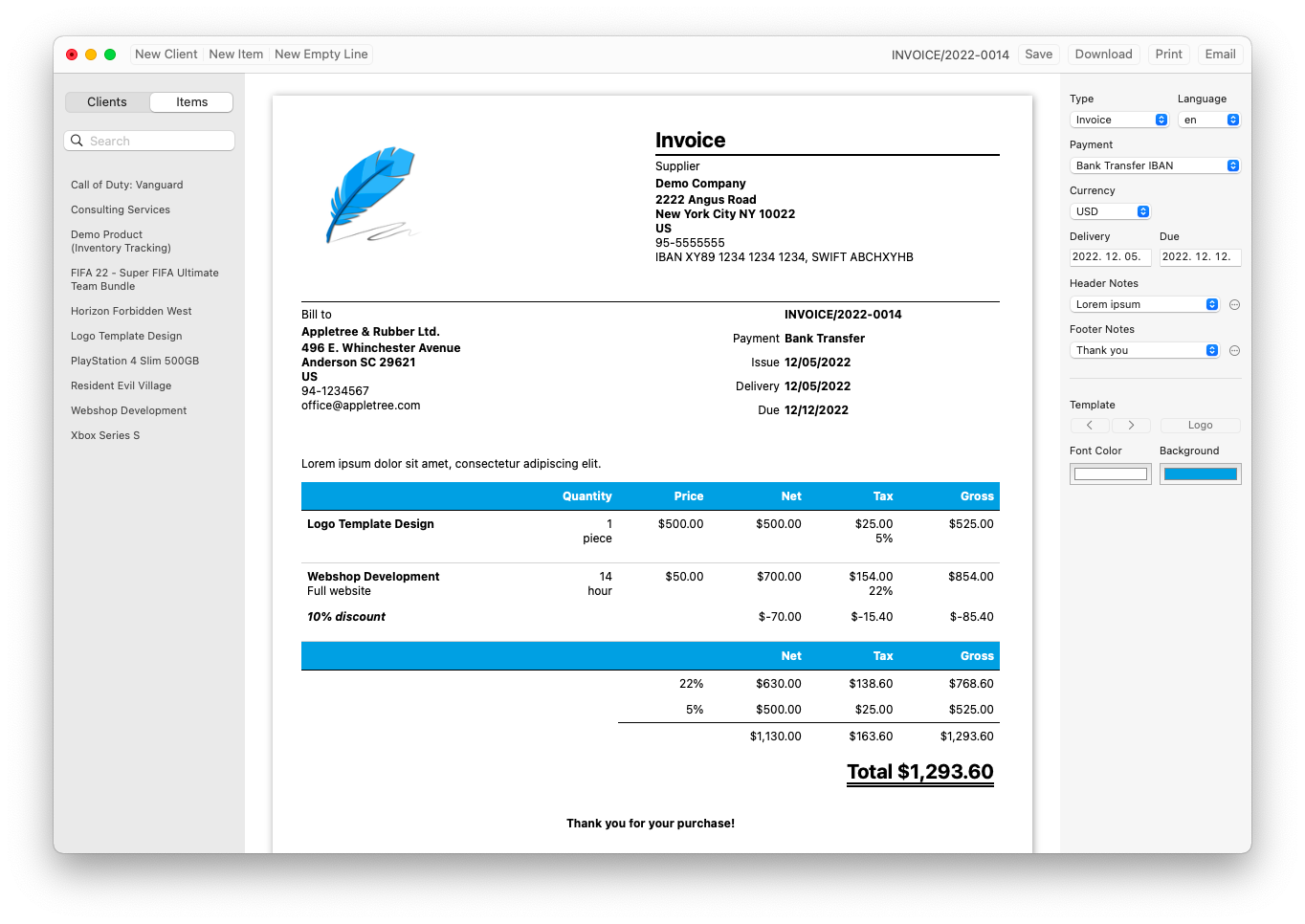
Task: Select Webshop Development in sidebar list
Action: [x=128, y=410]
